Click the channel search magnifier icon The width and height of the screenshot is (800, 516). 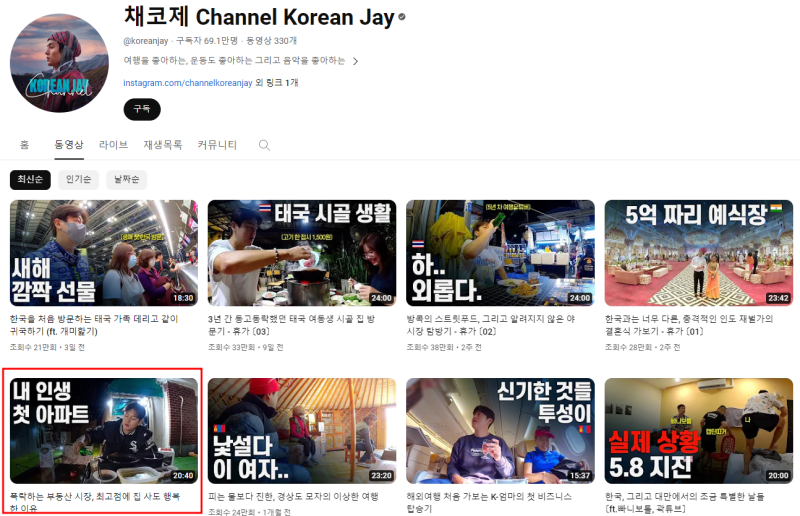264,145
